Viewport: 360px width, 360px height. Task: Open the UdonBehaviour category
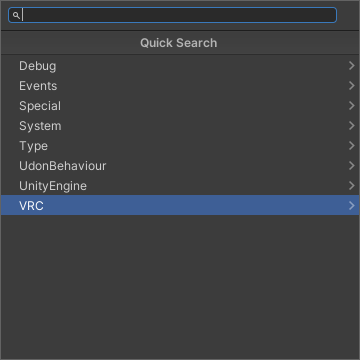(x=180, y=166)
